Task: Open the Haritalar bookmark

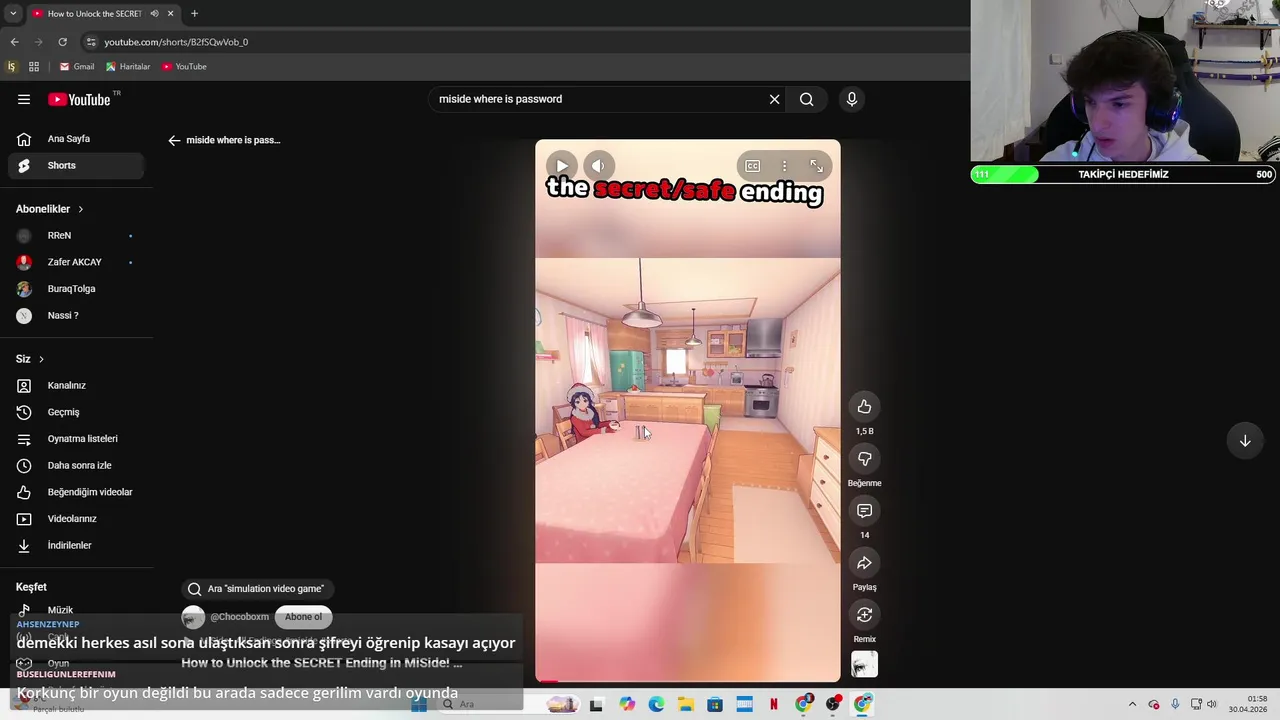Action: [x=128, y=67]
